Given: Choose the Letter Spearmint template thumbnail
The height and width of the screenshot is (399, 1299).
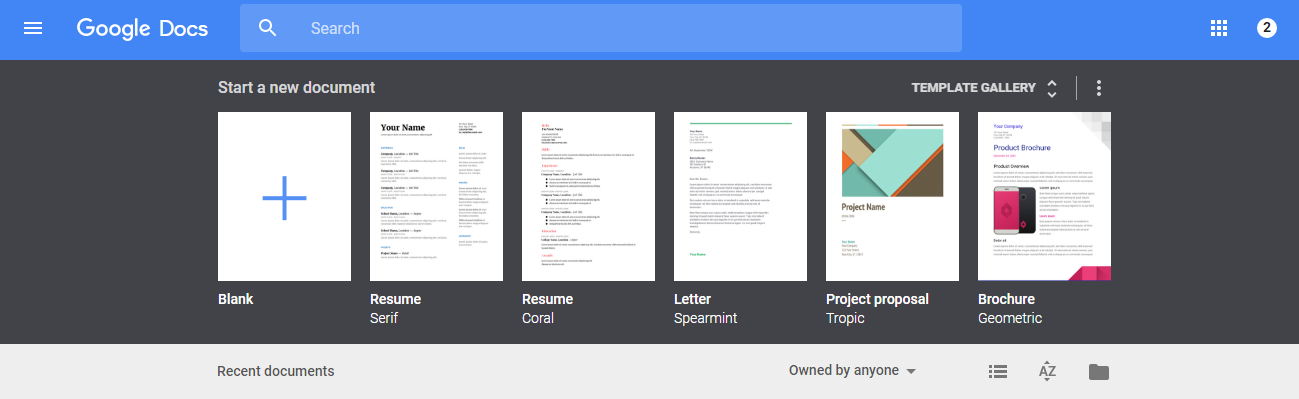Looking at the screenshot, I should coord(740,196).
